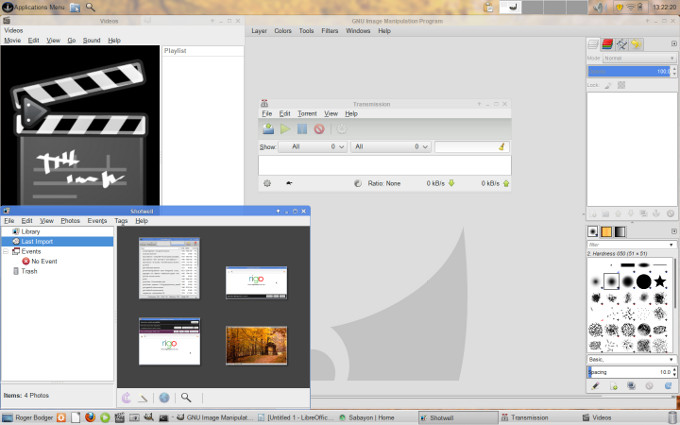This screenshot has height=425, width=680.
Task: Launch Firefox from the bottom panel
Action: [x=90, y=417]
